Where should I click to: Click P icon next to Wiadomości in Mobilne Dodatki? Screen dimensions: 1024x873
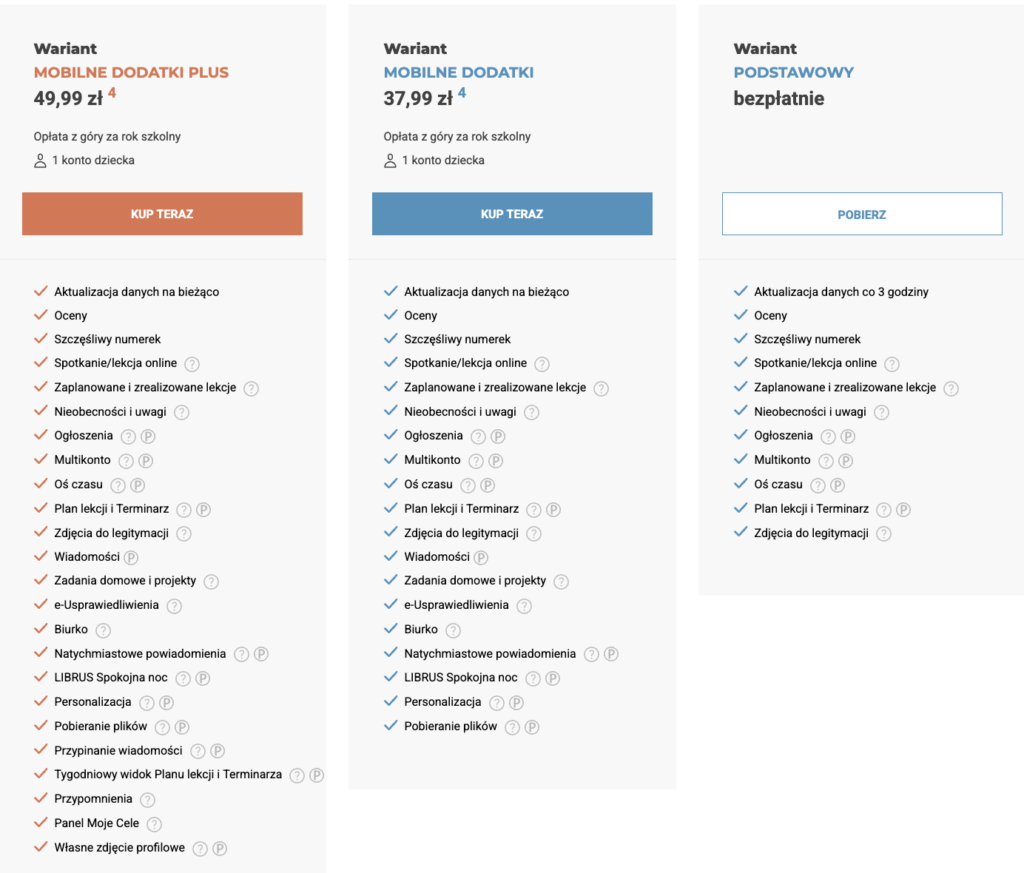click(x=481, y=558)
